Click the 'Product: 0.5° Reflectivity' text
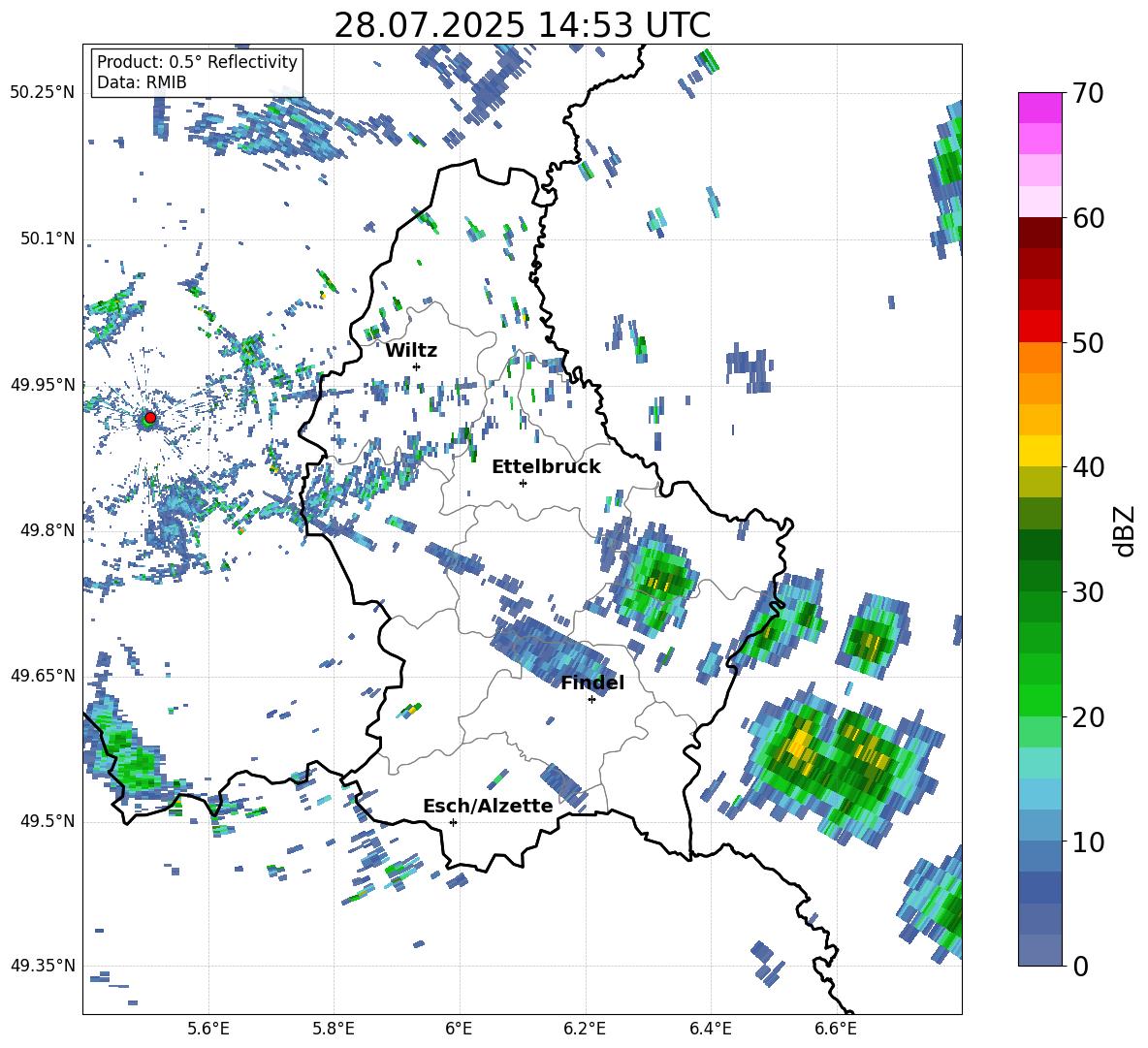The width and height of the screenshot is (1148, 1048). (x=197, y=62)
